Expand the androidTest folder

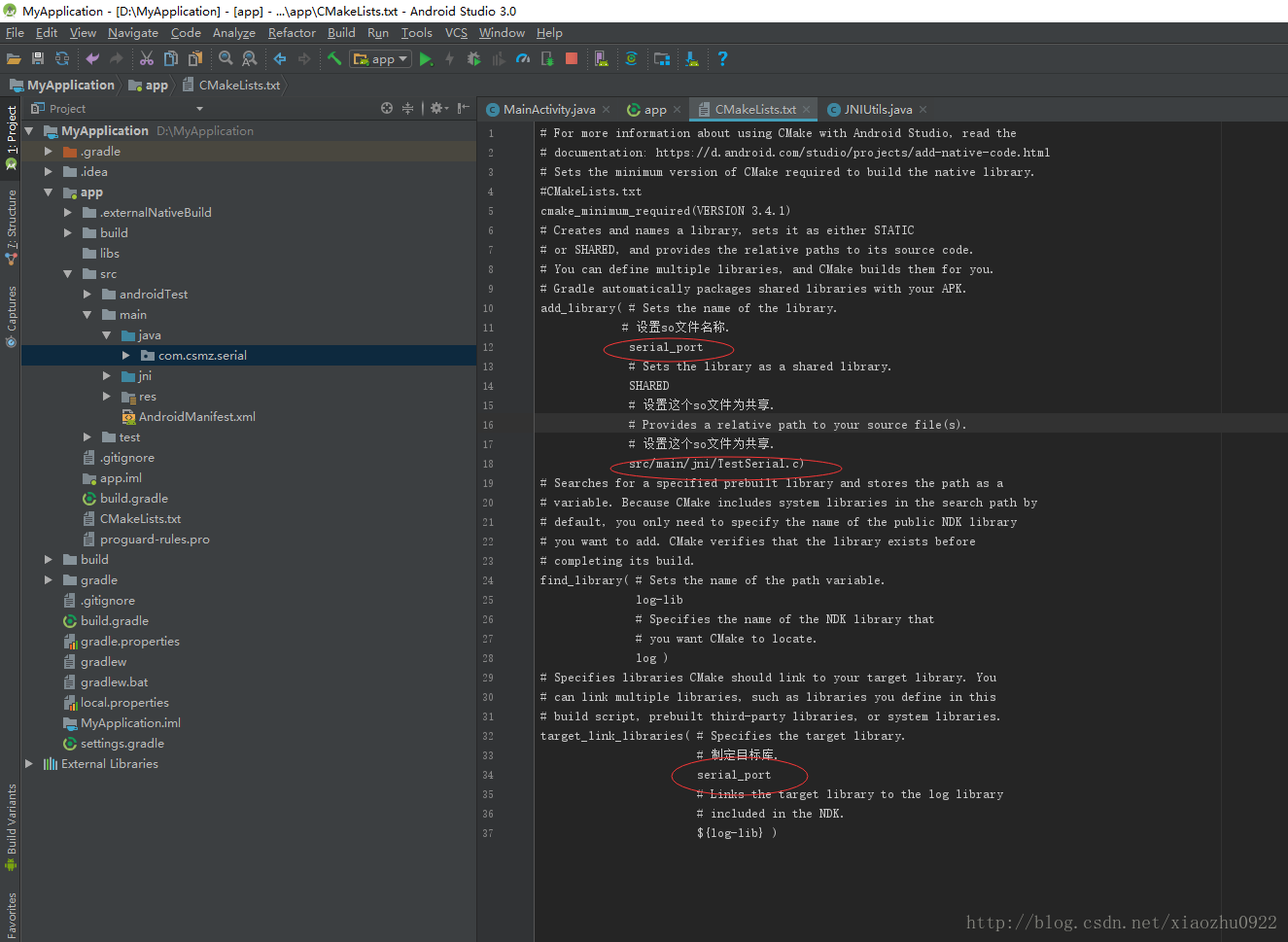pos(87,294)
